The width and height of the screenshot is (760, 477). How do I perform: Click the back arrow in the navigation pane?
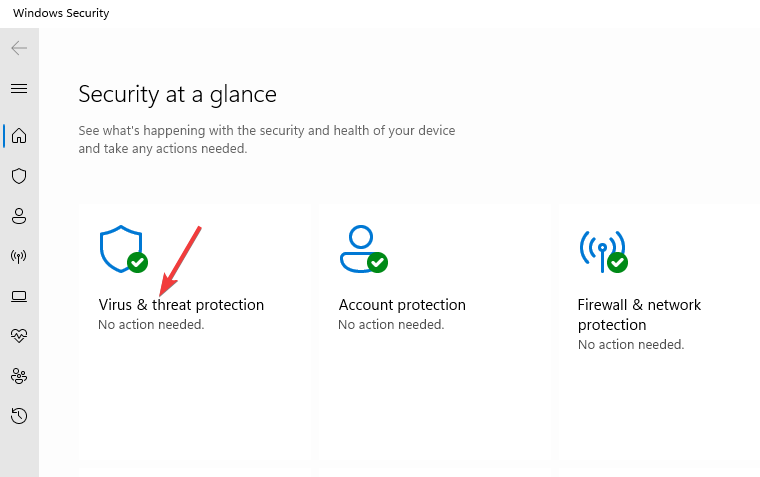[x=19, y=48]
